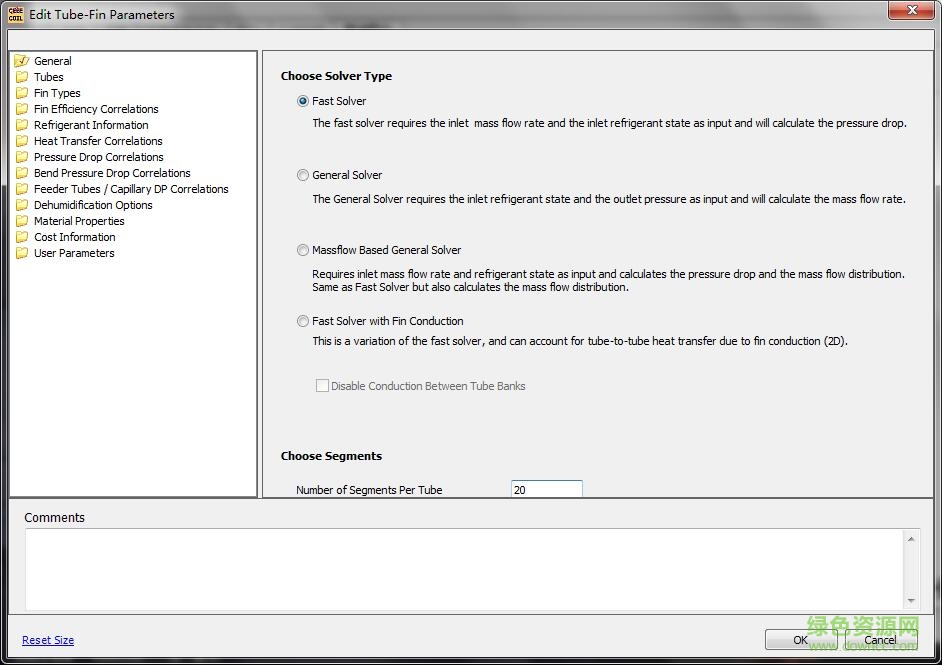Close the Edit Tube-Fin Parameters dialog
This screenshot has height=665, width=942.
tap(911, 10)
